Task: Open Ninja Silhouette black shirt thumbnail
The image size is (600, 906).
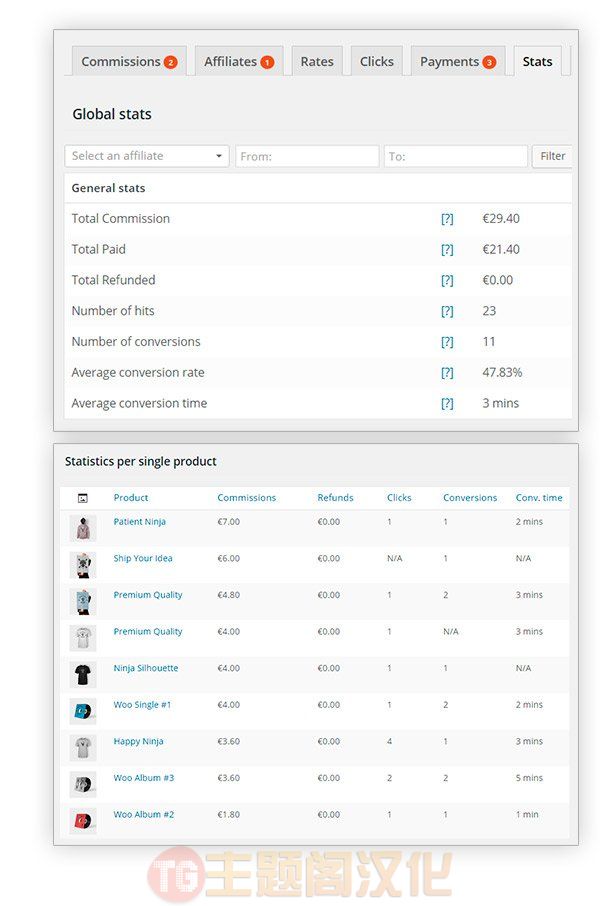Action: coord(83,674)
